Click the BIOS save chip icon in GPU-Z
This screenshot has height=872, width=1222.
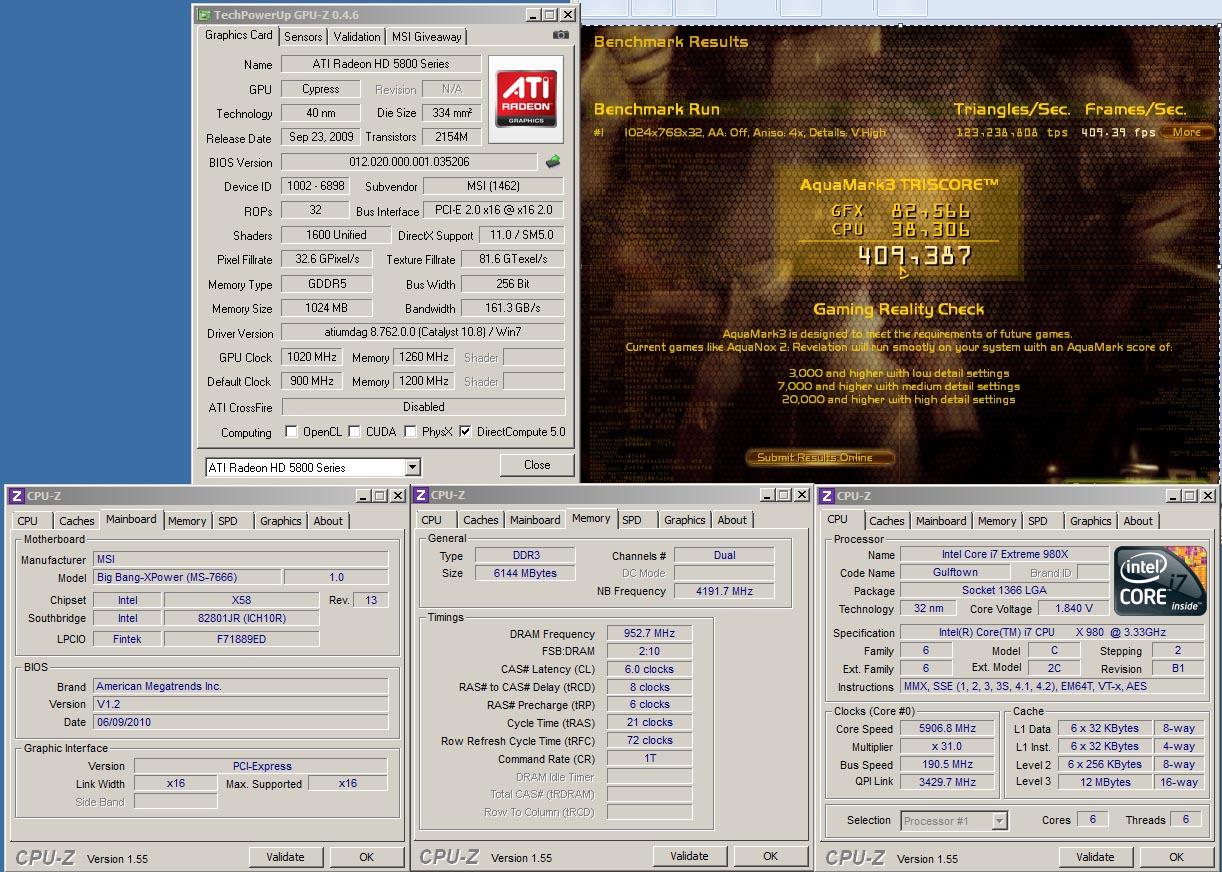pos(552,162)
